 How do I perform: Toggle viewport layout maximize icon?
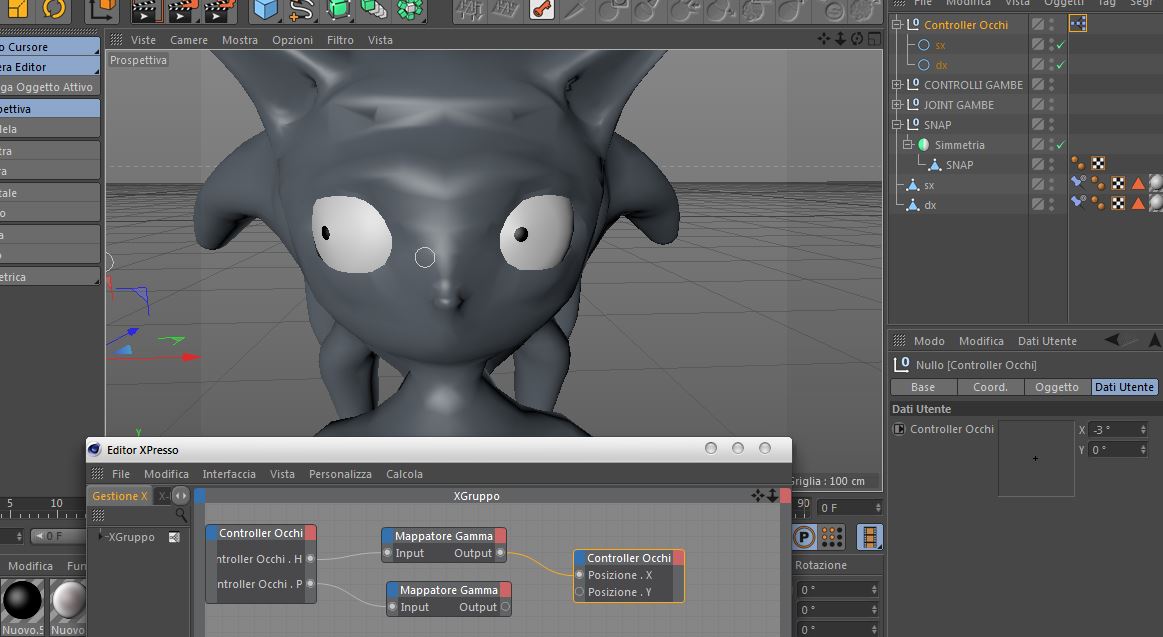874,39
